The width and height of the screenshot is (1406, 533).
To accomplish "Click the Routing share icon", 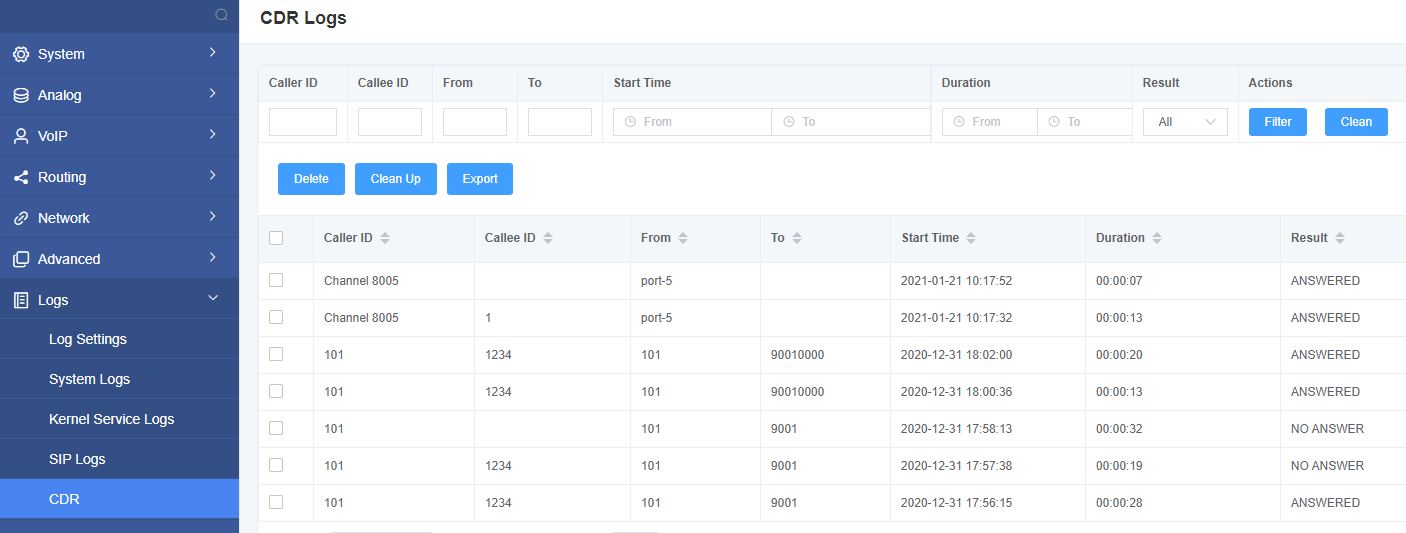I will (x=21, y=177).
